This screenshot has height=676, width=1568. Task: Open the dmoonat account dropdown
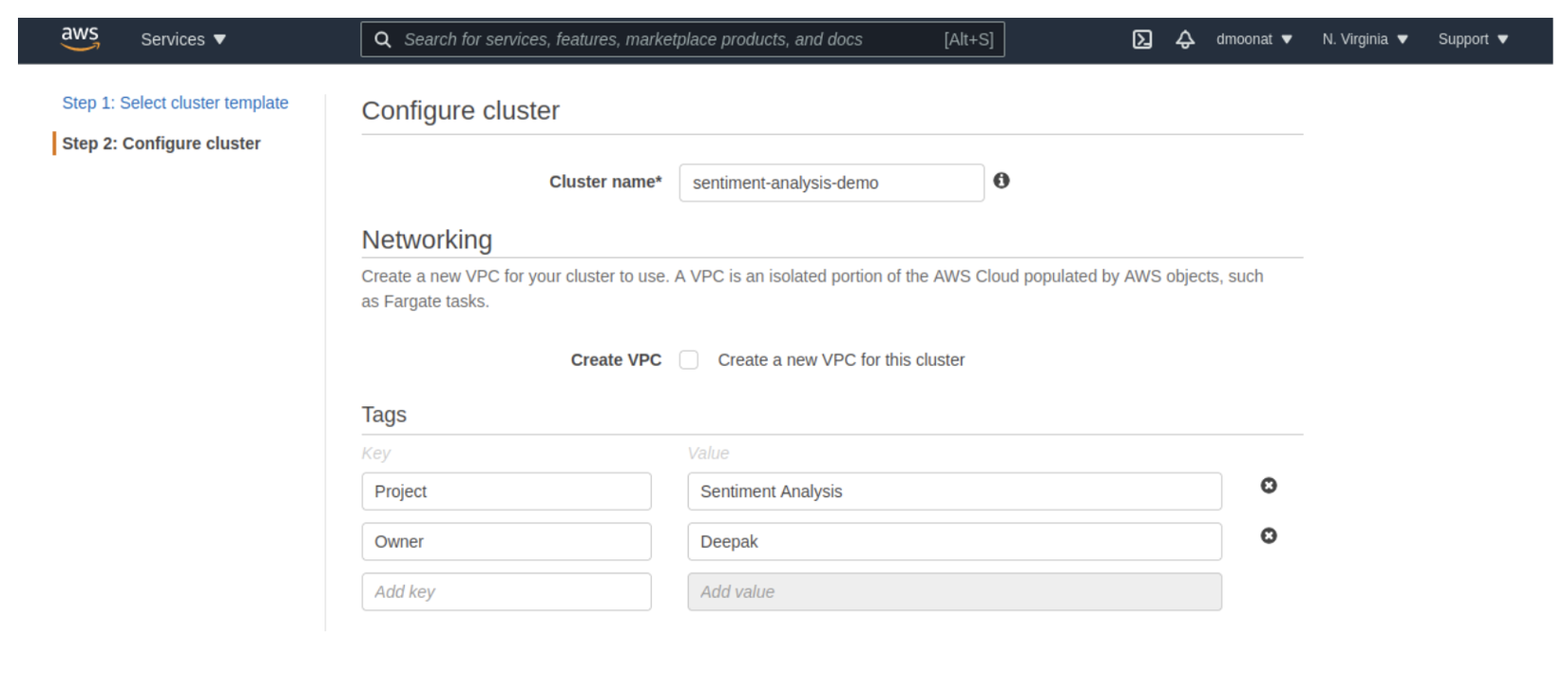tap(1253, 39)
